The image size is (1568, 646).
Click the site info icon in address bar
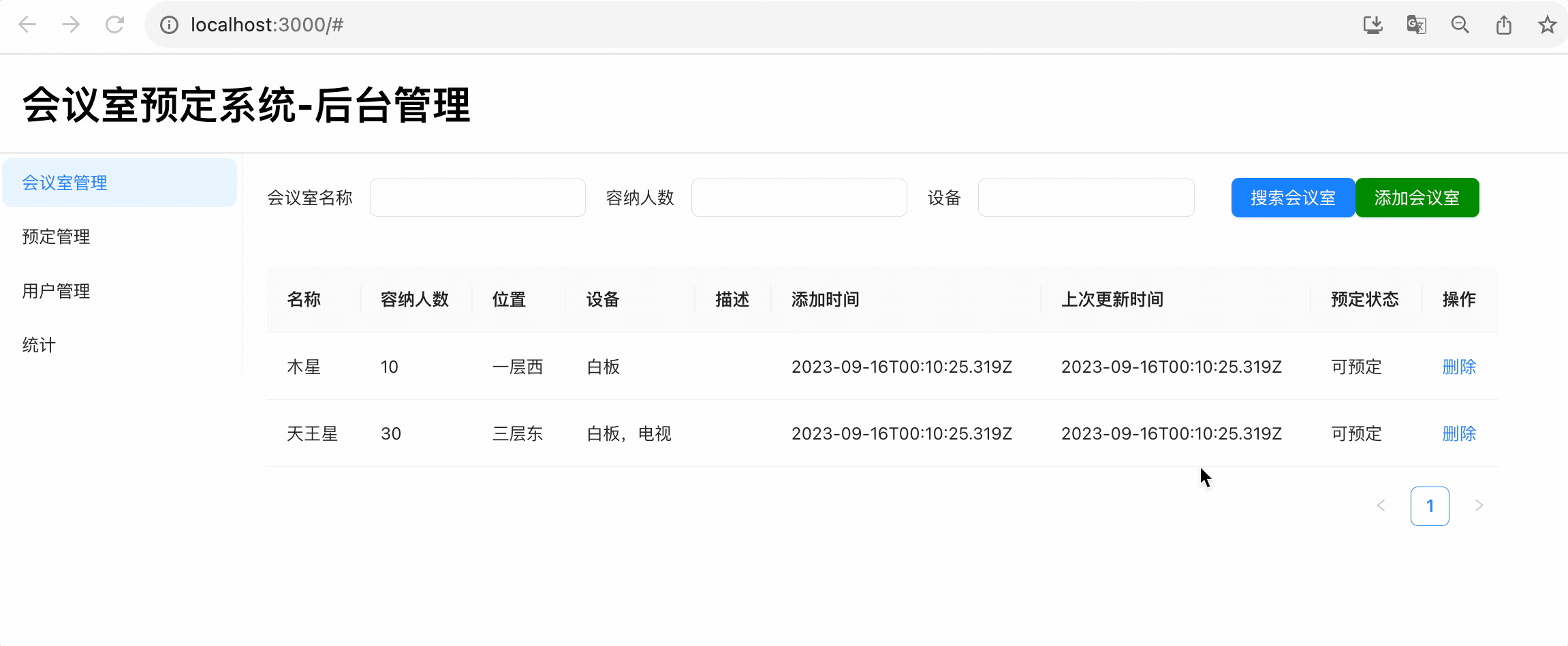[x=169, y=25]
